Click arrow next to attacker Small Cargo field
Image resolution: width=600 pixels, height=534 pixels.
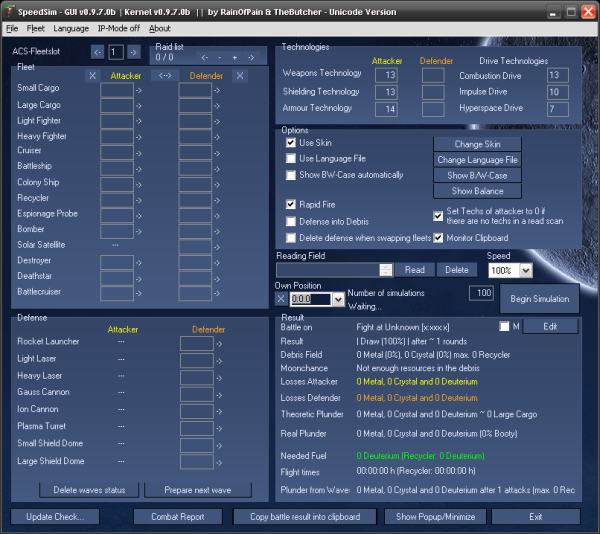139,91
